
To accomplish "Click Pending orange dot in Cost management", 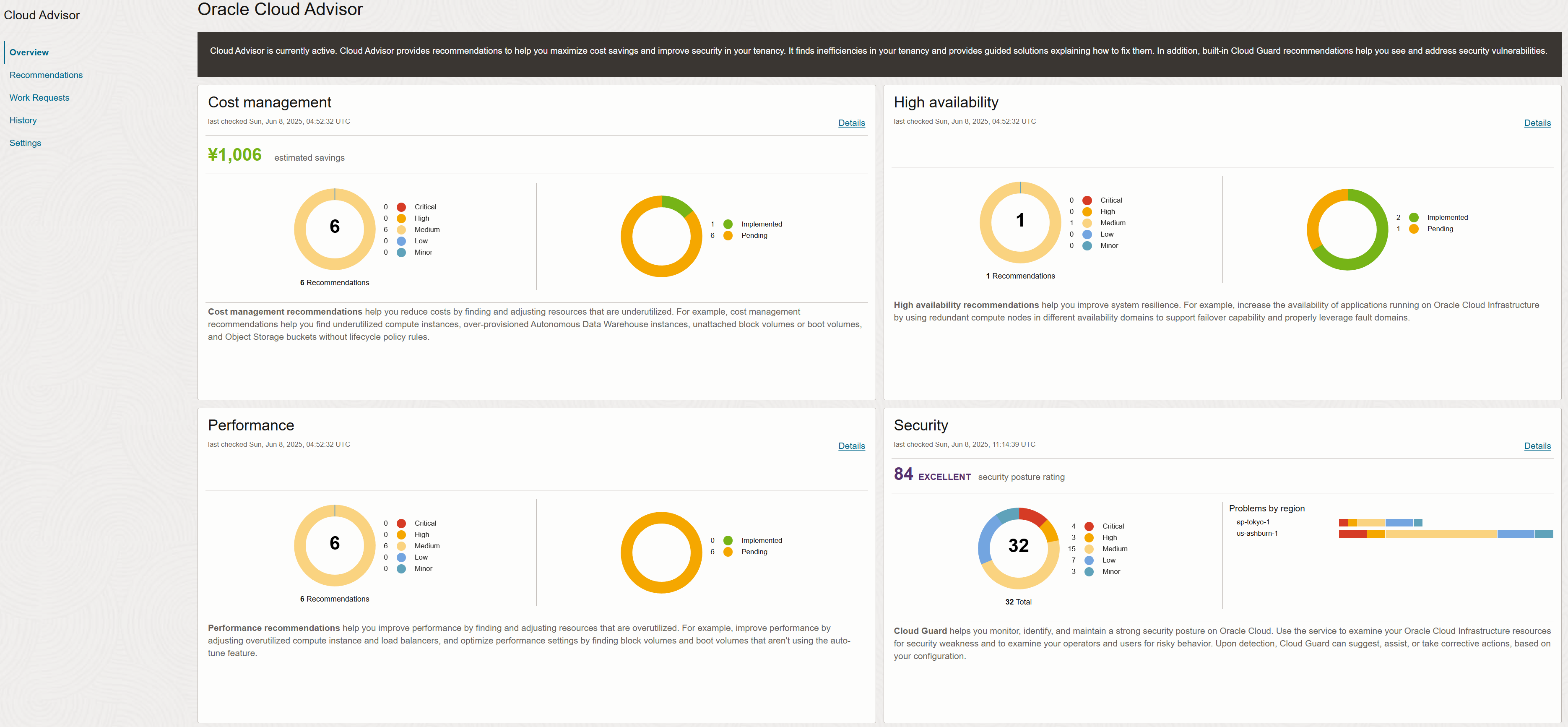I will pyautogui.click(x=728, y=236).
